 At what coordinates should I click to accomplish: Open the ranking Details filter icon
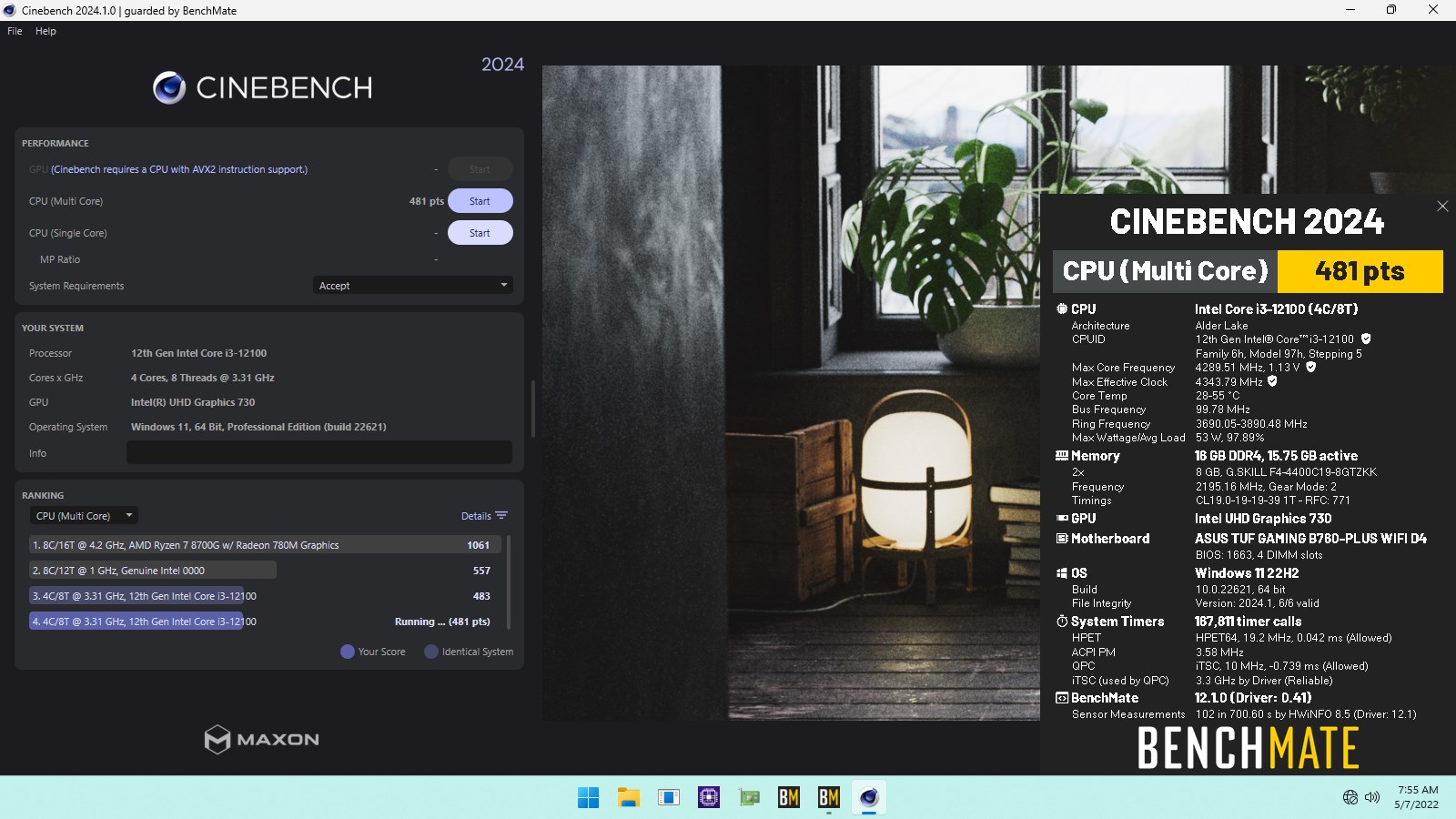501,516
